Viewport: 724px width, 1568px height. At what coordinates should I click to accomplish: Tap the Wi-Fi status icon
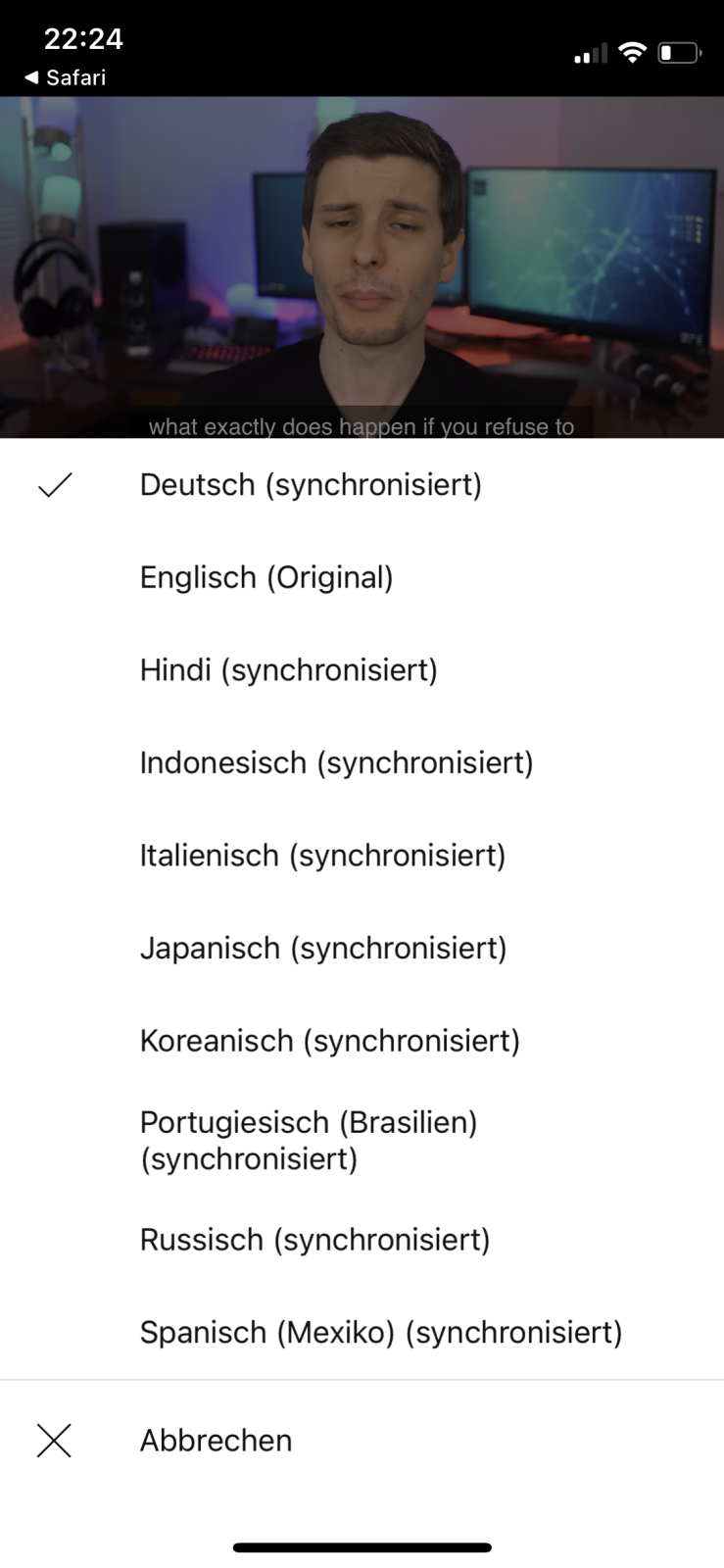634,53
